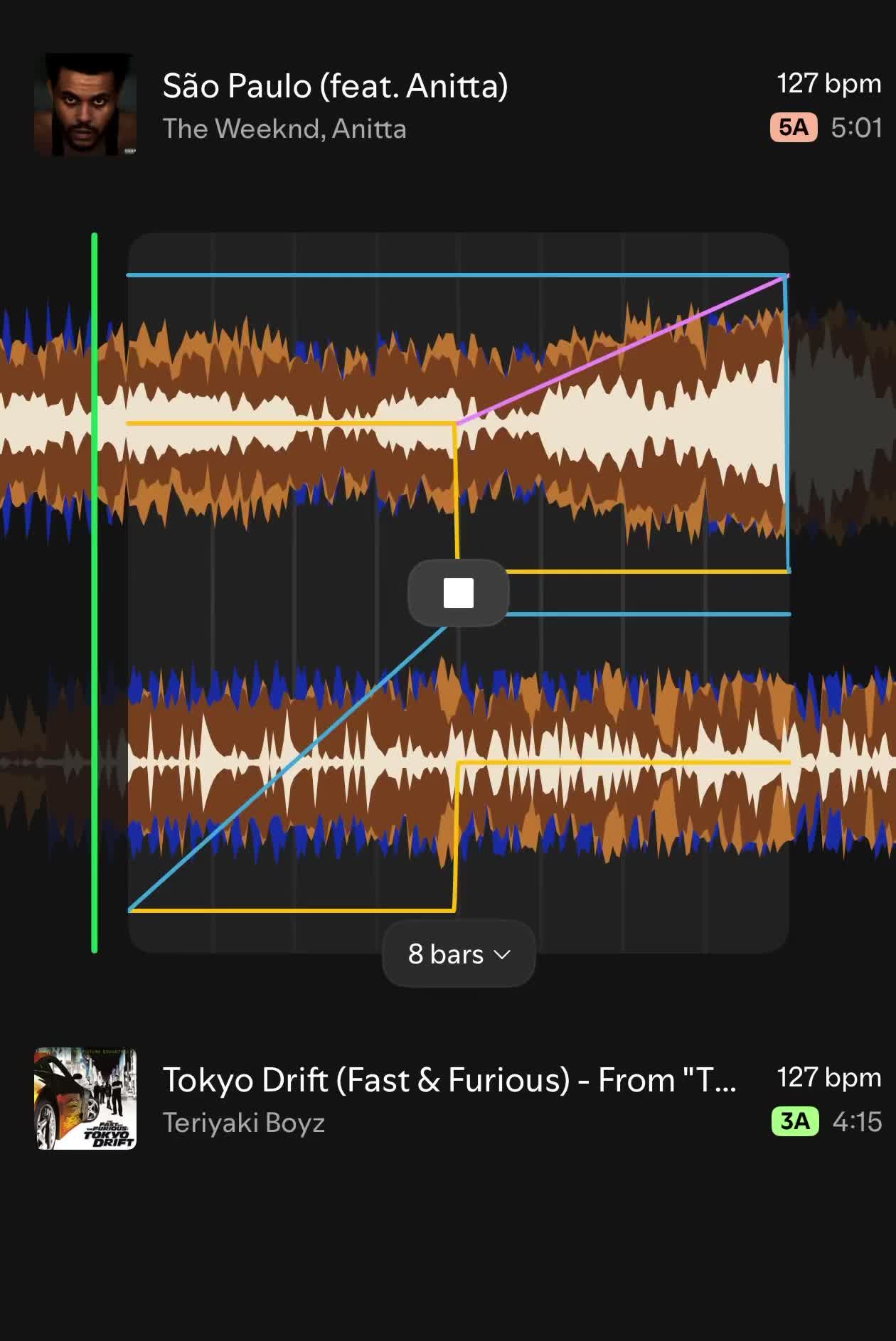
Task: Tap the 5A key badge
Action: pos(794,127)
